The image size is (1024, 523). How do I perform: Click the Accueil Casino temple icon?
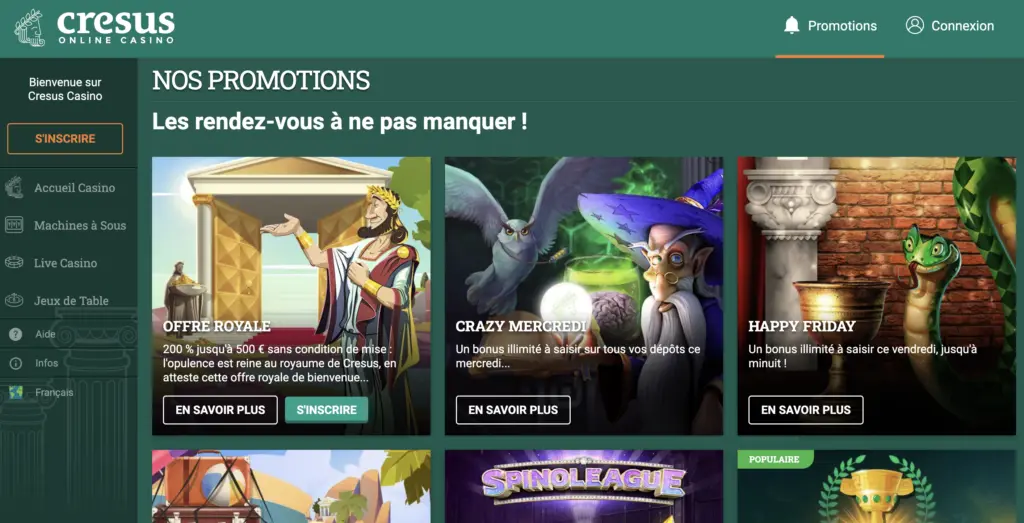tap(14, 188)
